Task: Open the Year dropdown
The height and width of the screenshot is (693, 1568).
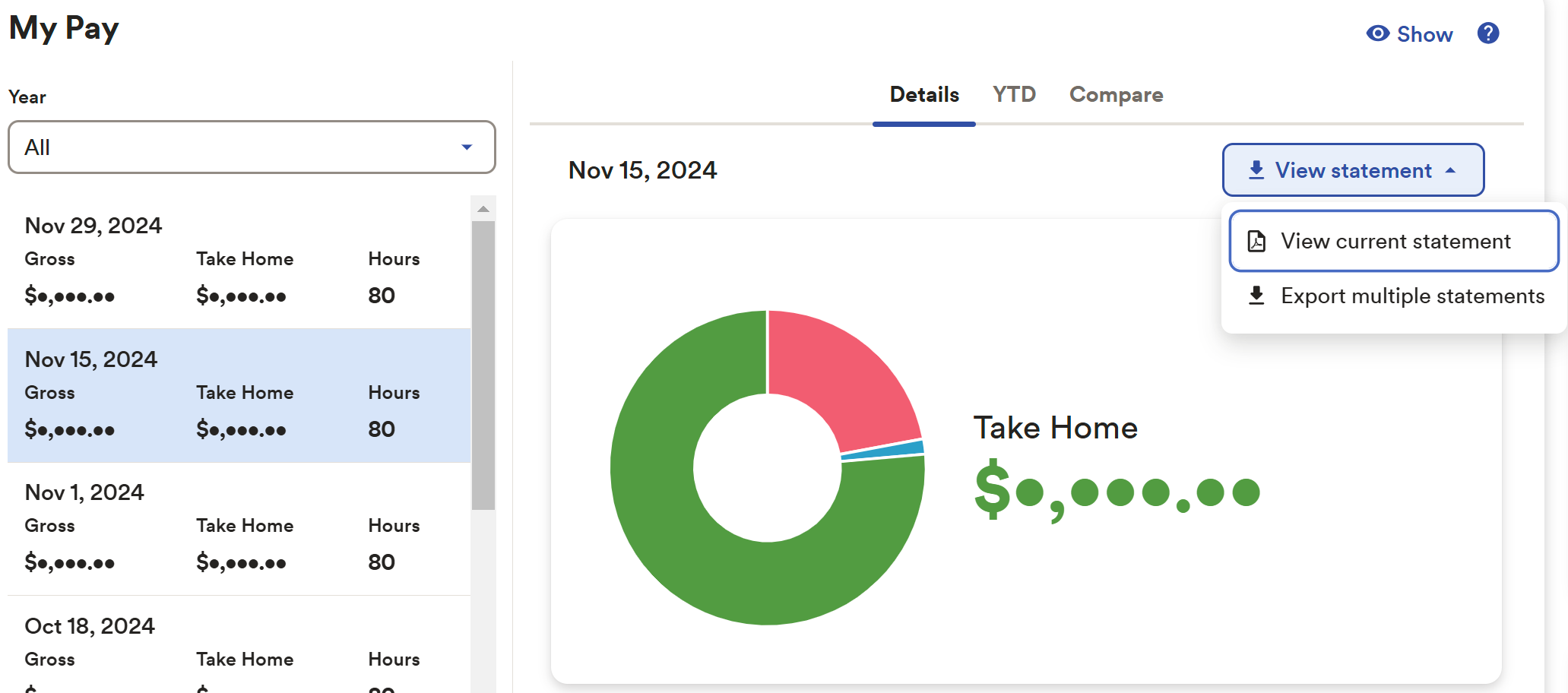Action: [x=252, y=147]
